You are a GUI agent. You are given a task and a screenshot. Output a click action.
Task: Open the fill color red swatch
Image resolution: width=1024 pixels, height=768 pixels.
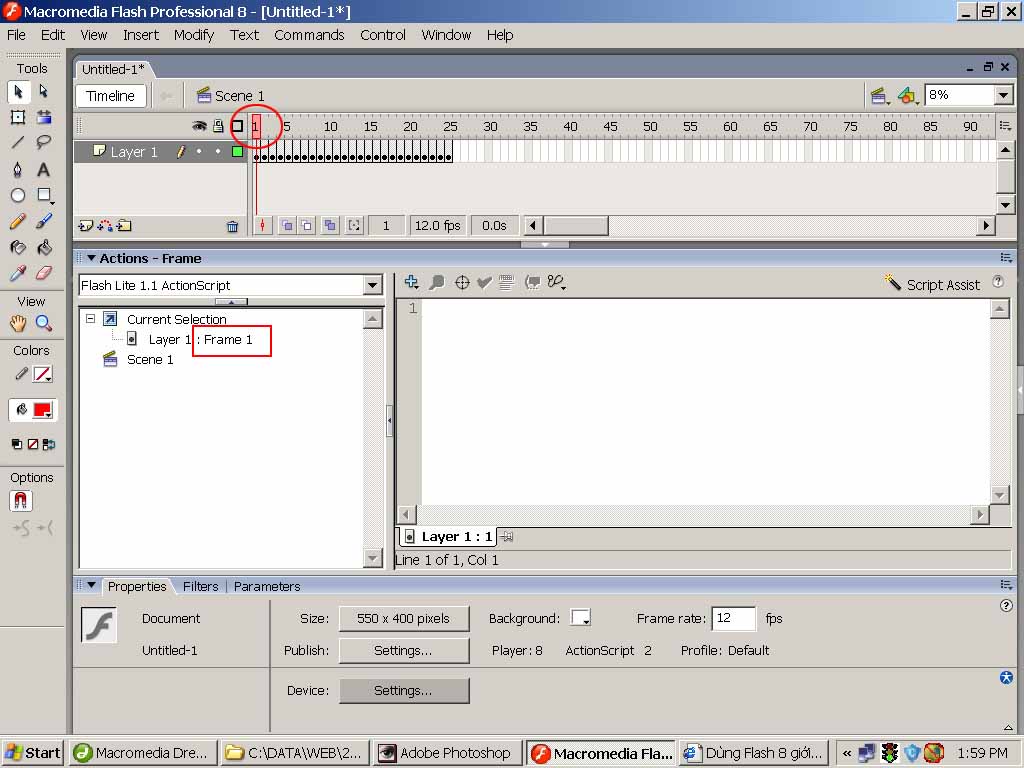pos(42,409)
